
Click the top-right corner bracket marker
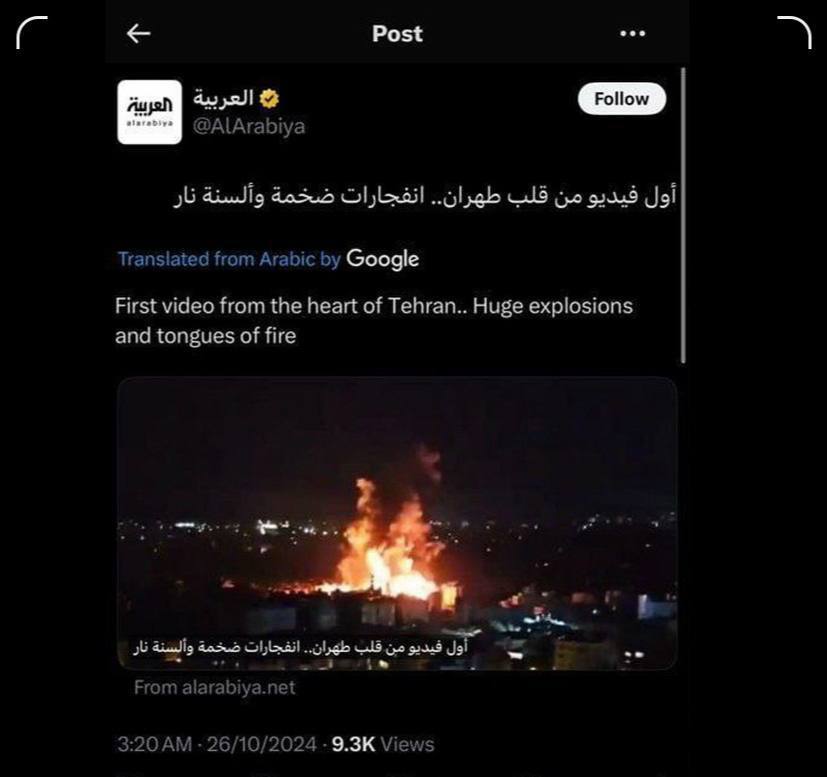tap(794, 32)
